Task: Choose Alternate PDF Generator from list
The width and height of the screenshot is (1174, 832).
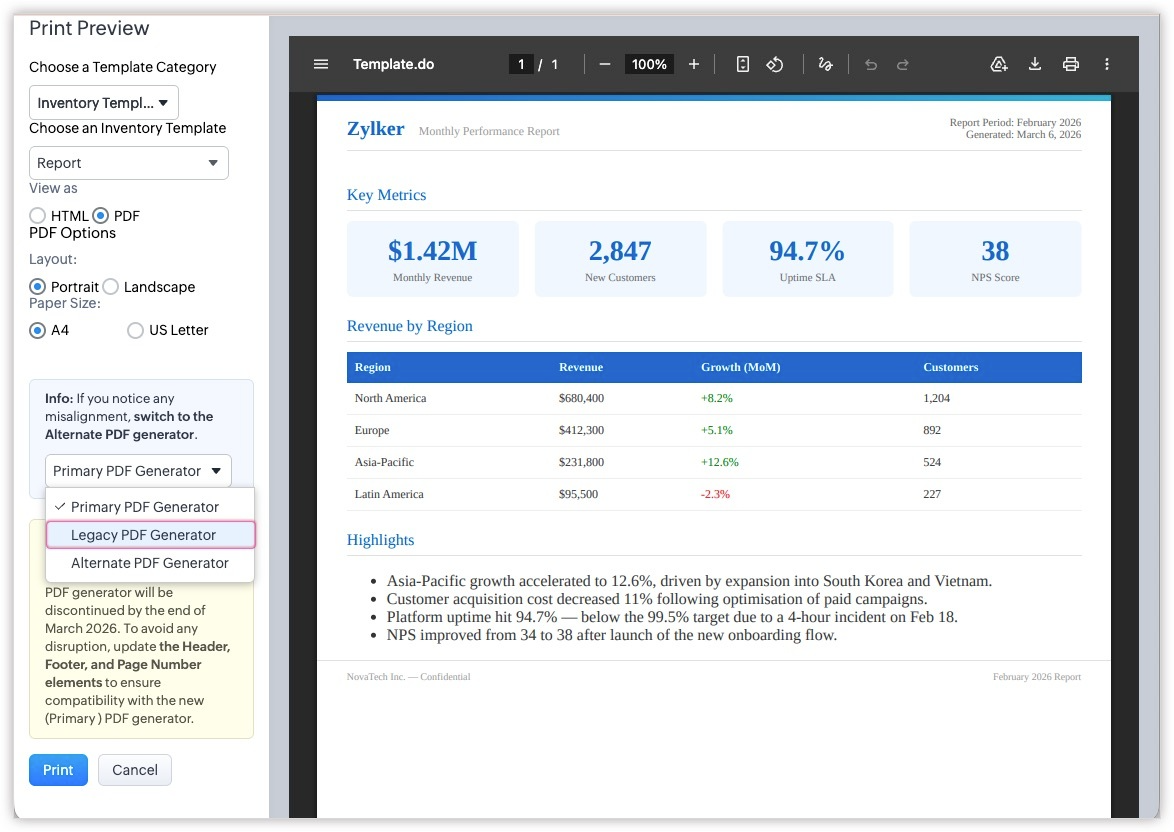Action: 150,563
